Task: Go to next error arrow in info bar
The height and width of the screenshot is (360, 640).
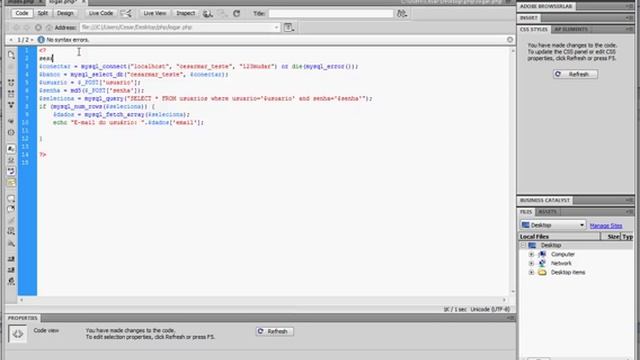Action: click(x=32, y=40)
